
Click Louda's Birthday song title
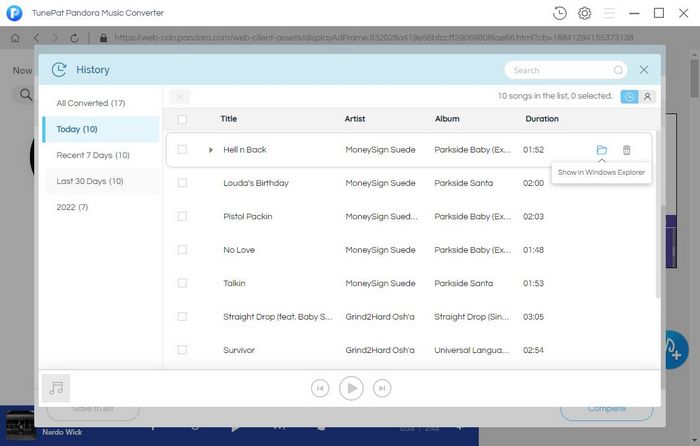256,183
